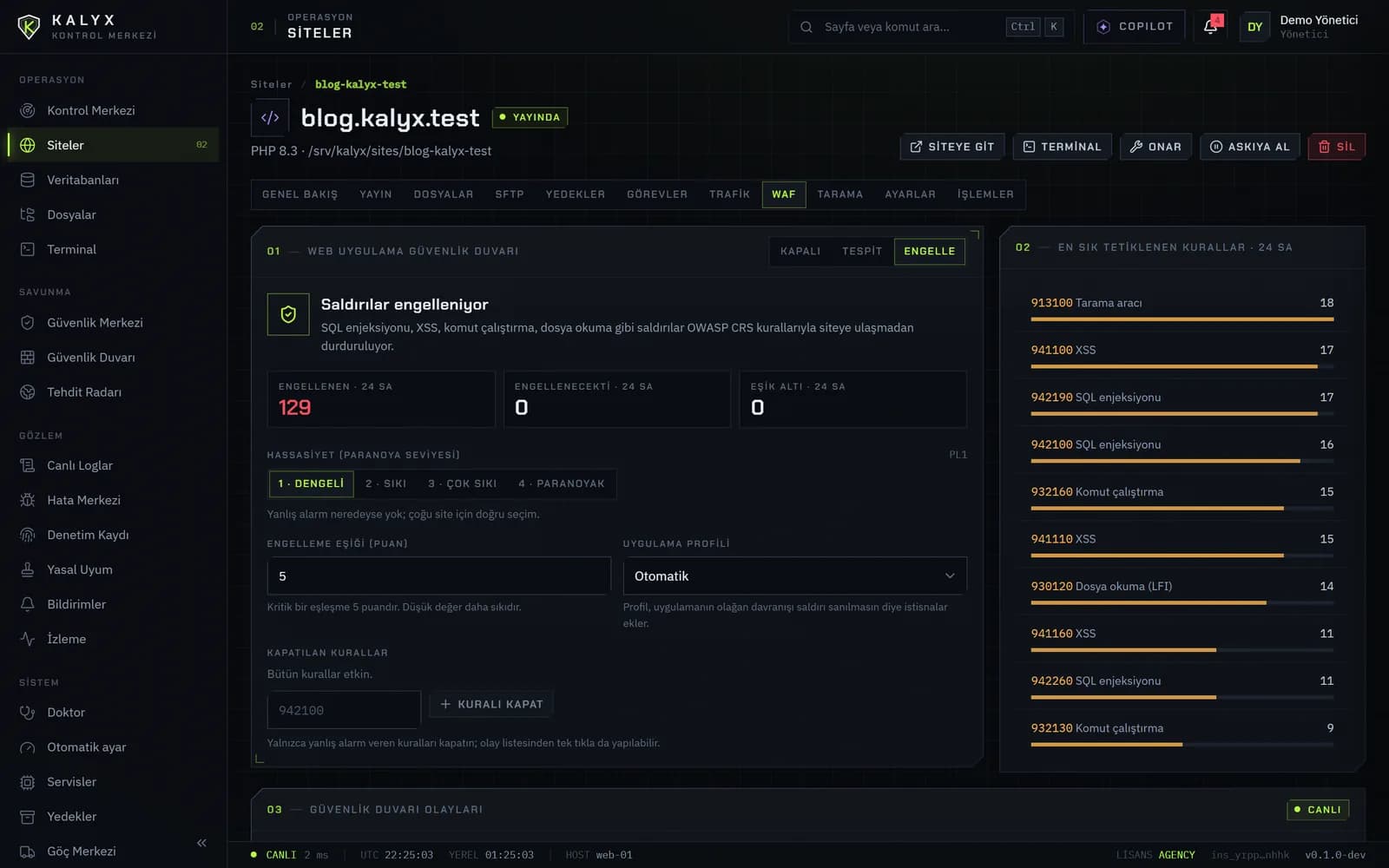Open the Copilot button
Image resolution: width=1389 pixels, height=868 pixels.
[1136, 27]
